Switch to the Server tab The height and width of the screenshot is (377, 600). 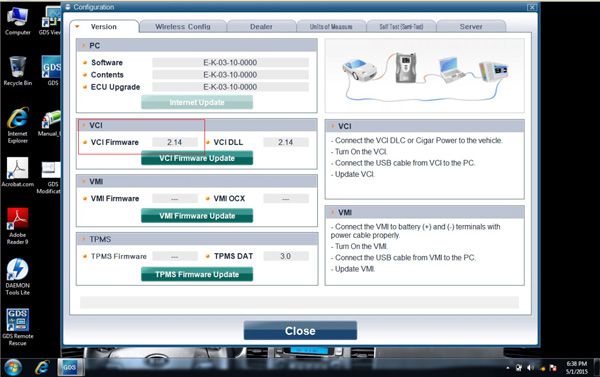pos(471,27)
